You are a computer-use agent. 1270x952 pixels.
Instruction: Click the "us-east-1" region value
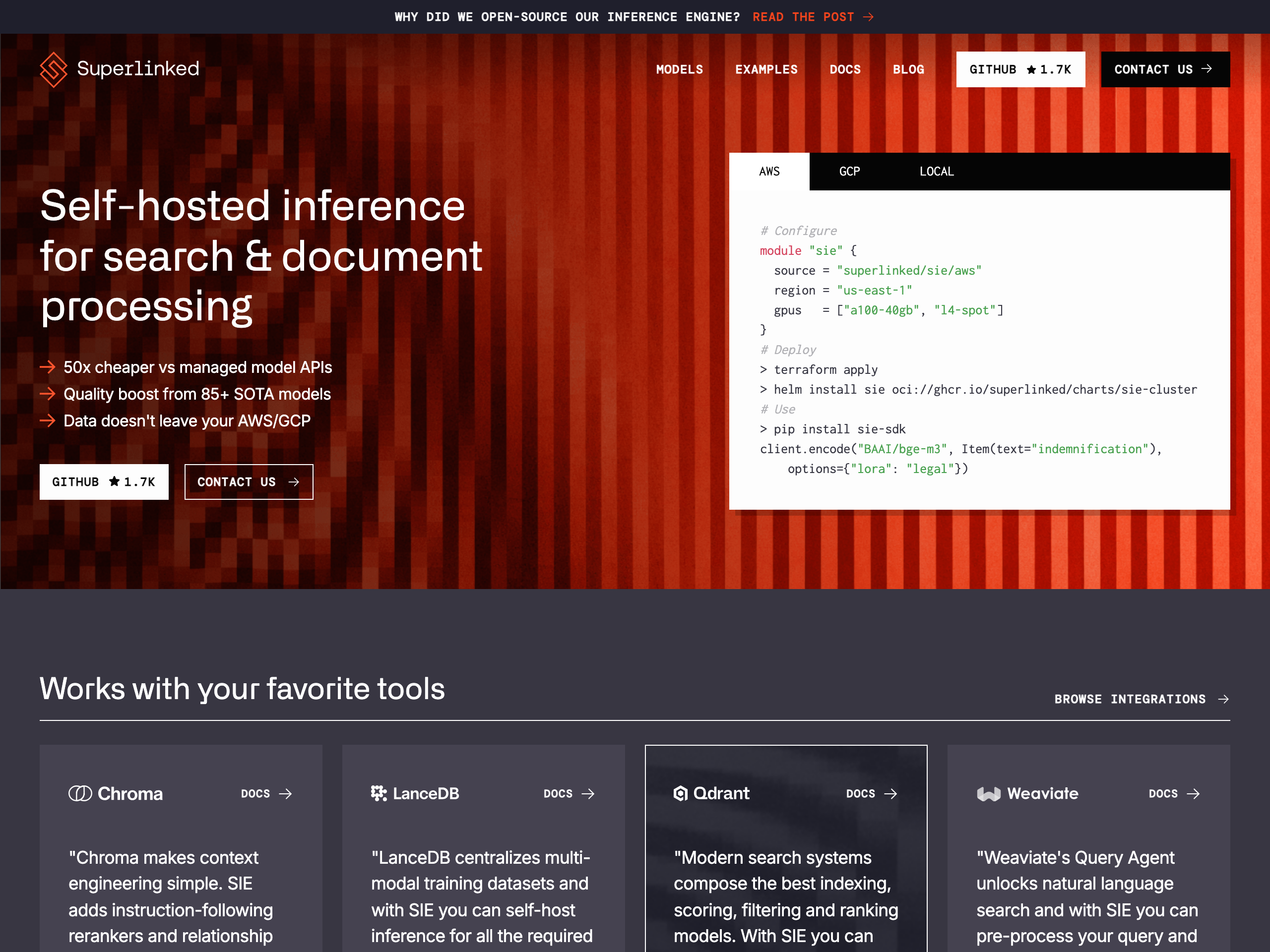click(x=874, y=291)
